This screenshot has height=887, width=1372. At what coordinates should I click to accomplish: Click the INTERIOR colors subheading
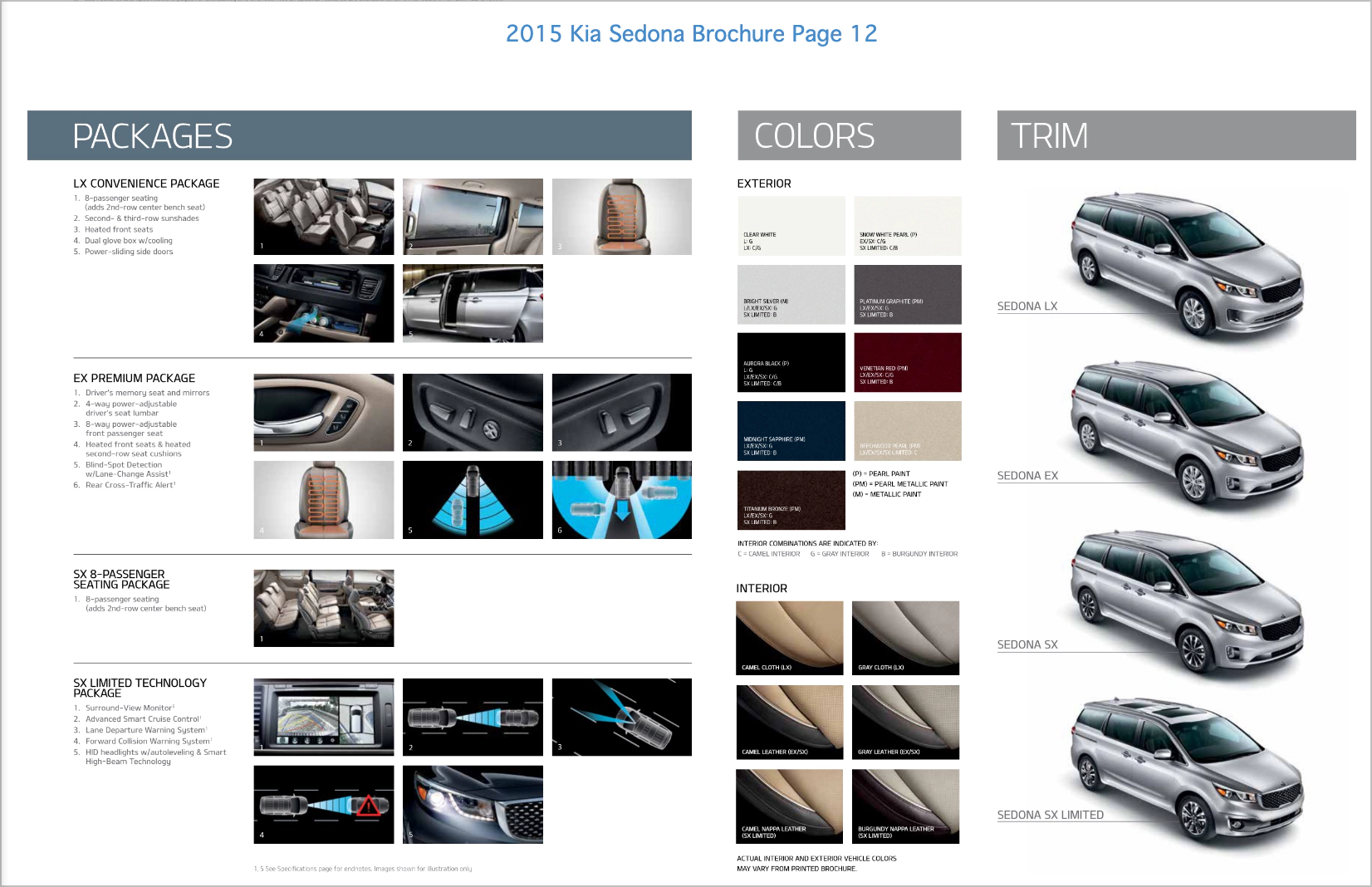pos(762,588)
